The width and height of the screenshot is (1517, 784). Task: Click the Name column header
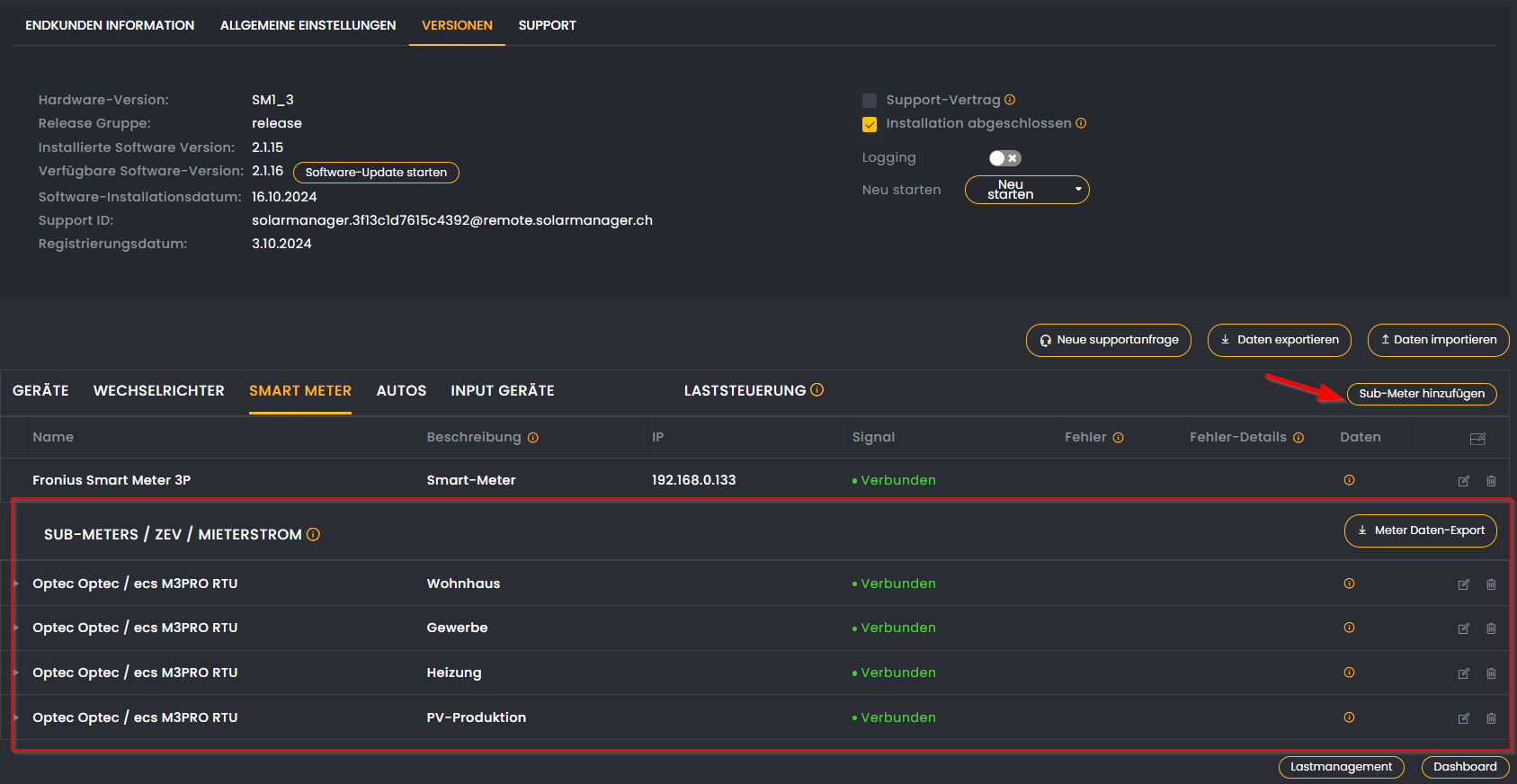click(53, 437)
